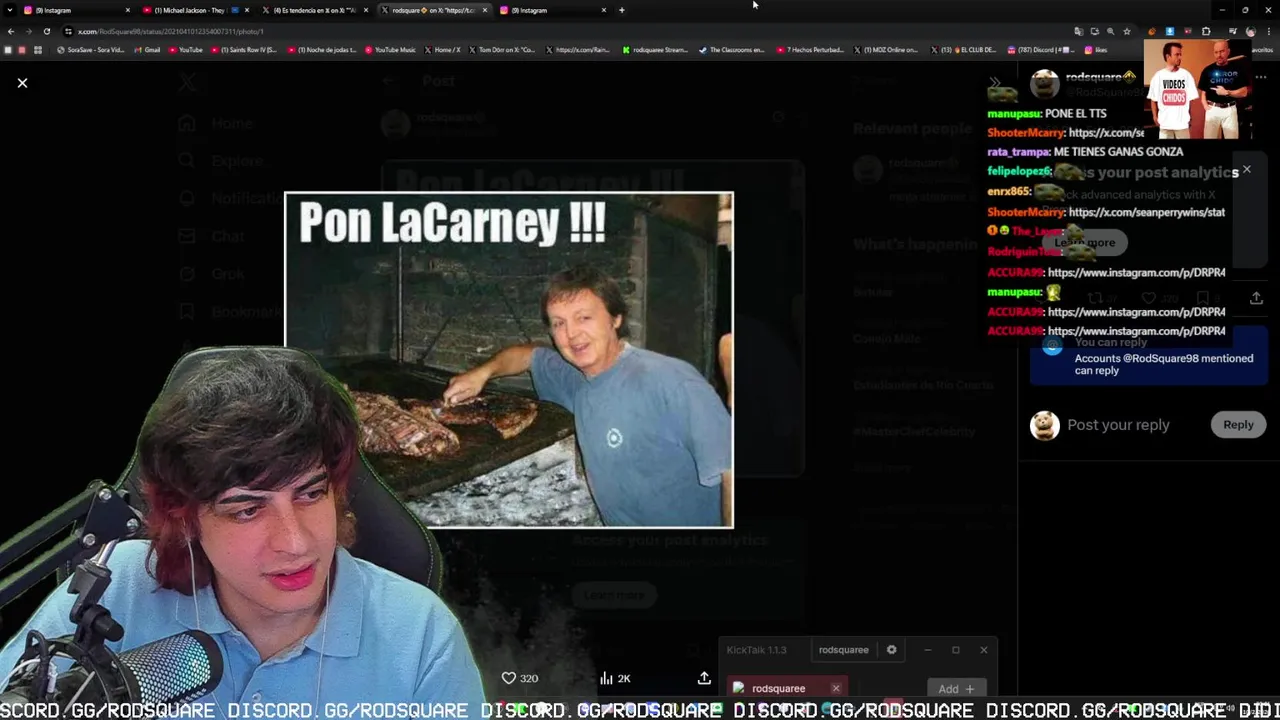Open the YouTube Music bookmark
The width and height of the screenshot is (1280, 720).
[x=390, y=50]
